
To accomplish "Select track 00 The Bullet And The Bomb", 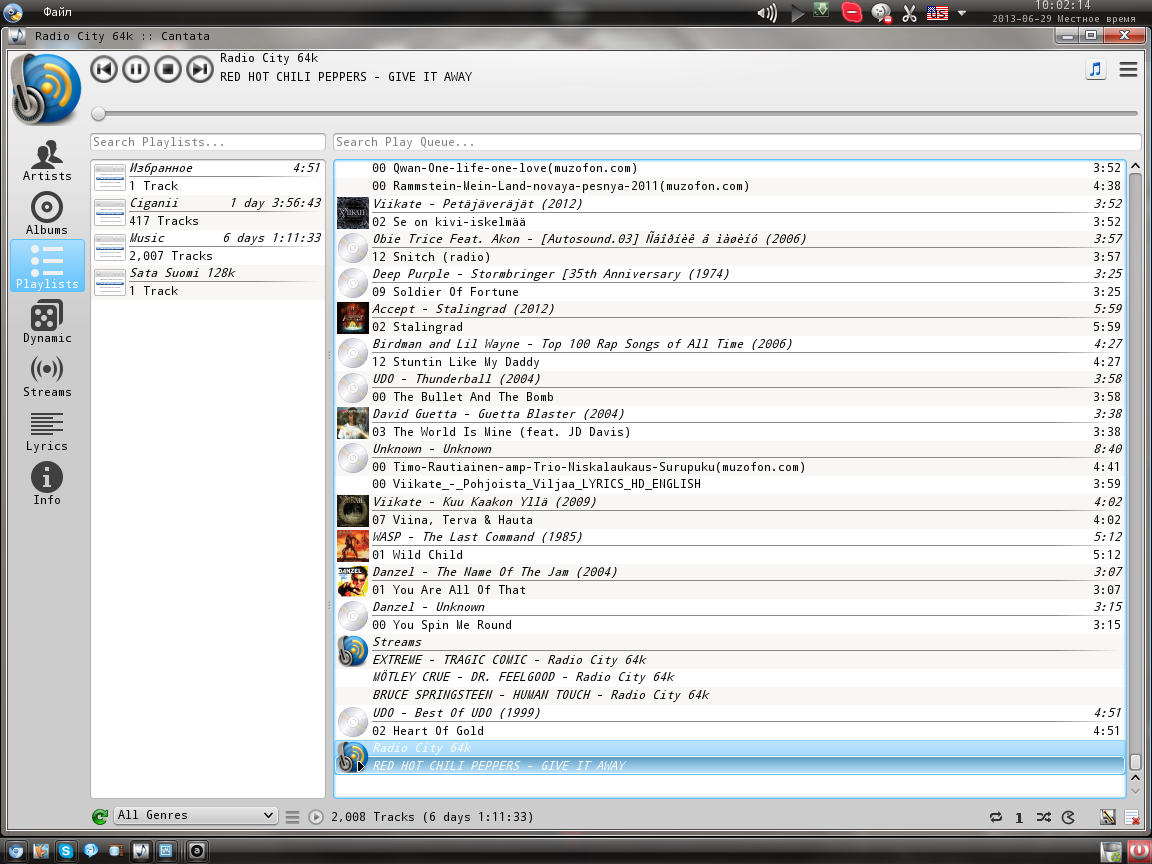I will pyautogui.click(x=730, y=397).
